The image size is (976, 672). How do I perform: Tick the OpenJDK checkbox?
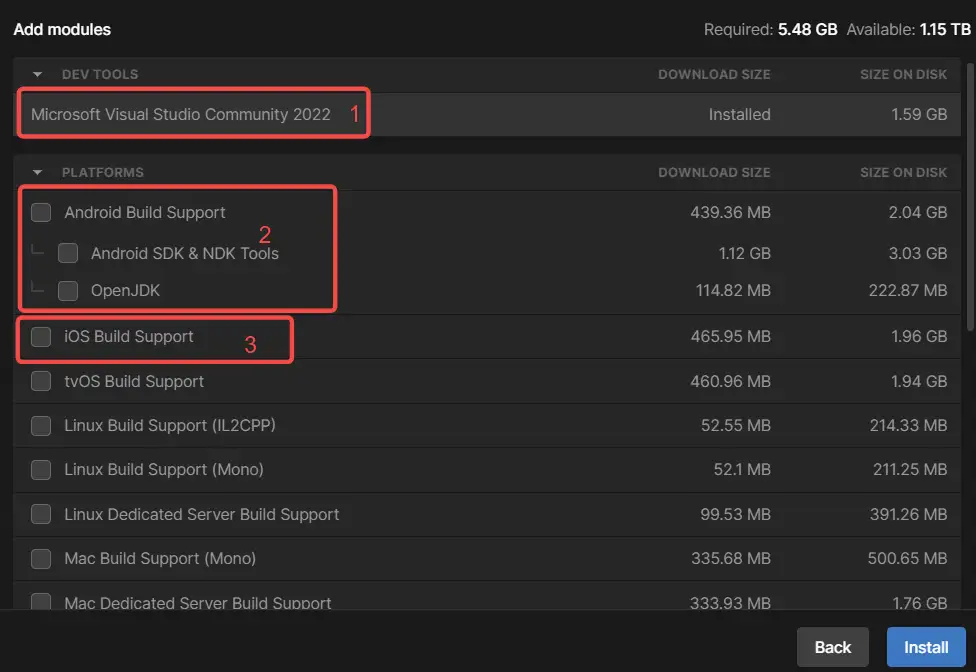coord(68,291)
